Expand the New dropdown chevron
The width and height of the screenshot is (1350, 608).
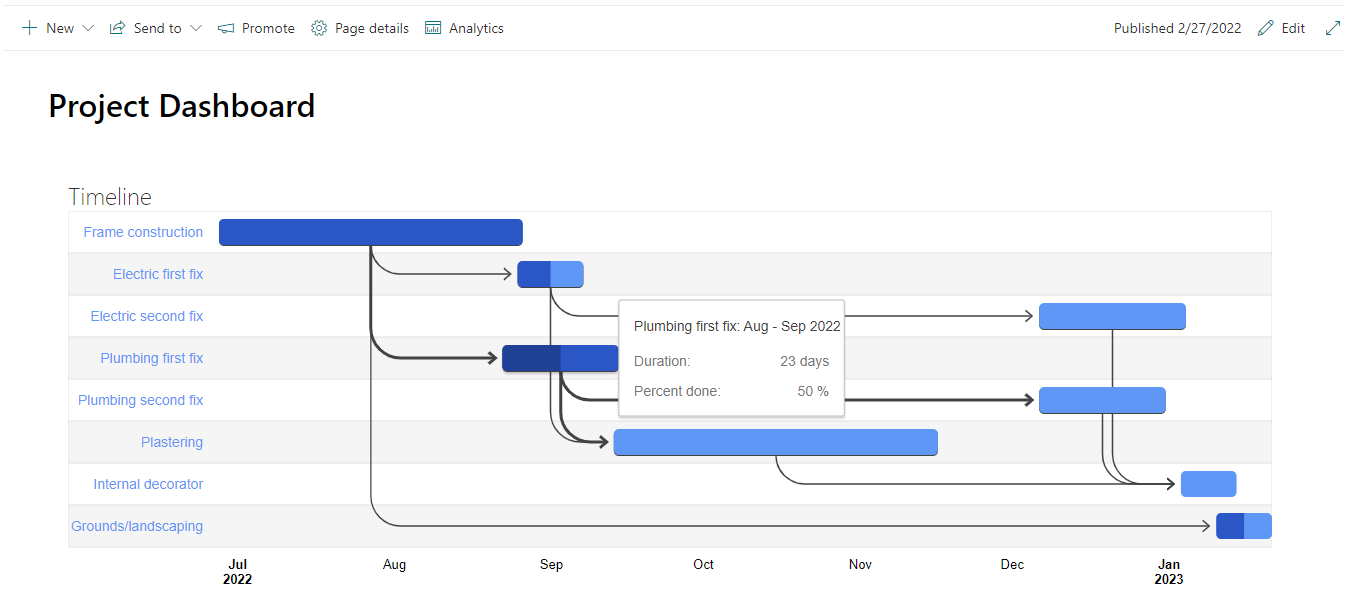pyautogui.click(x=88, y=29)
